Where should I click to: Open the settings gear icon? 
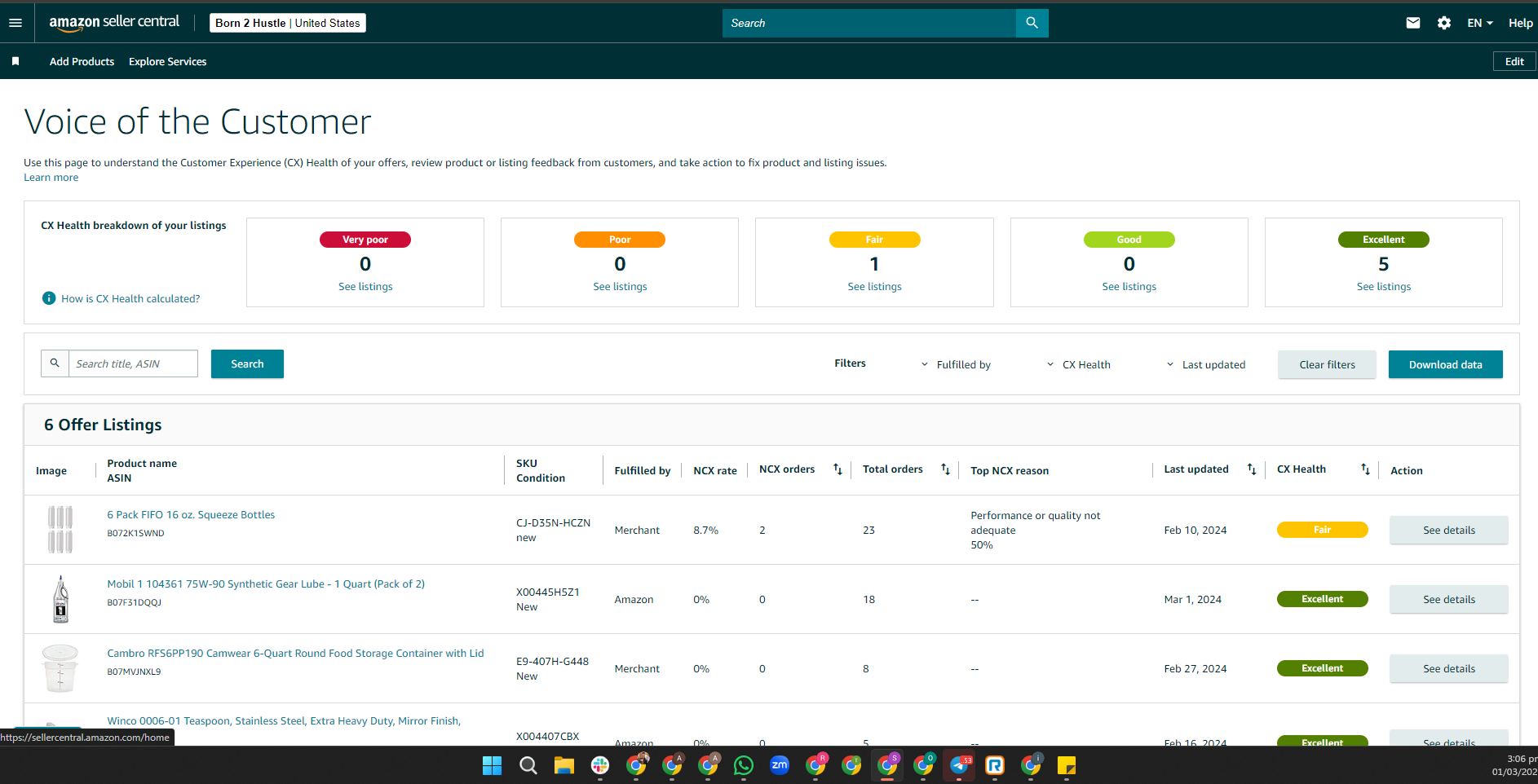click(1444, 23)
